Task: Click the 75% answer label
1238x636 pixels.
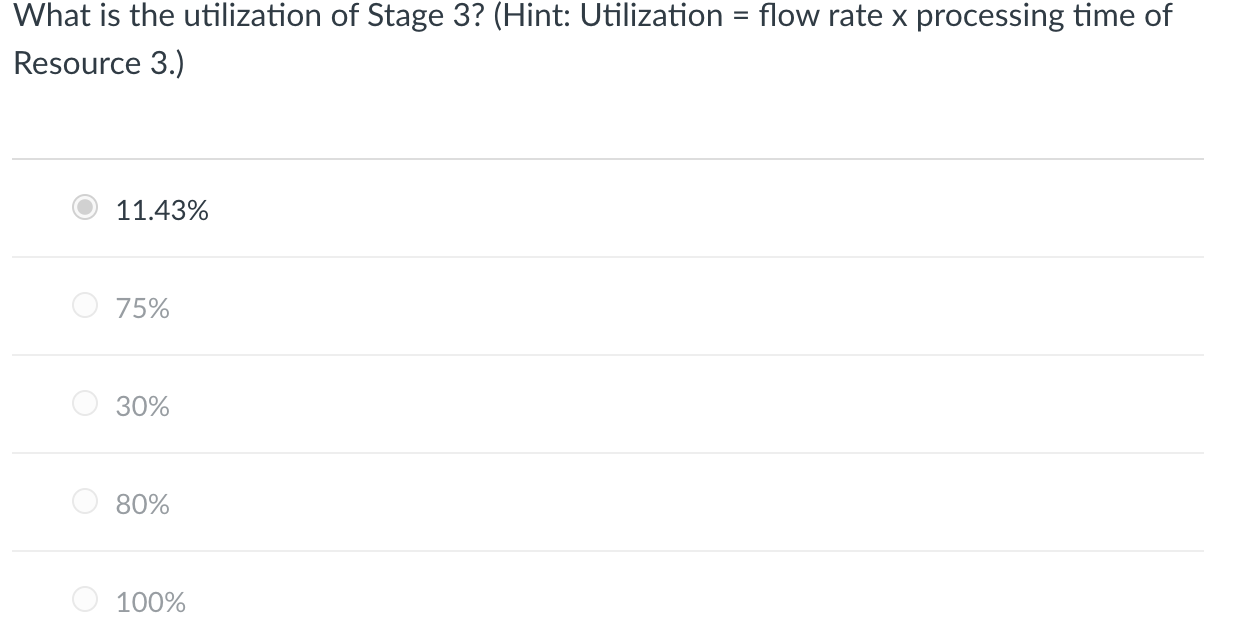Action: (x=141, y=307)
